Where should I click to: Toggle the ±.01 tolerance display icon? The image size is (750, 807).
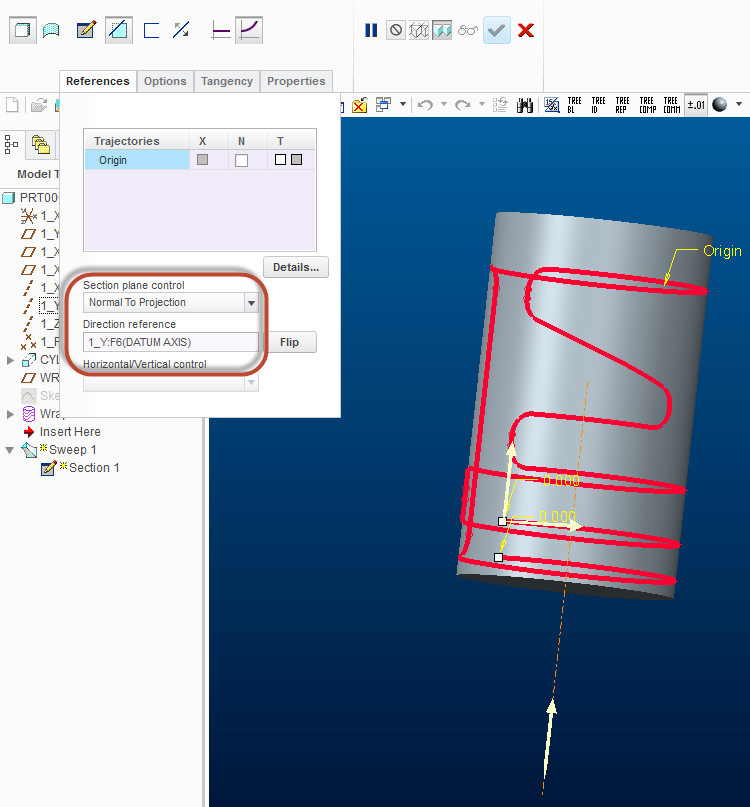coord(696,105)
